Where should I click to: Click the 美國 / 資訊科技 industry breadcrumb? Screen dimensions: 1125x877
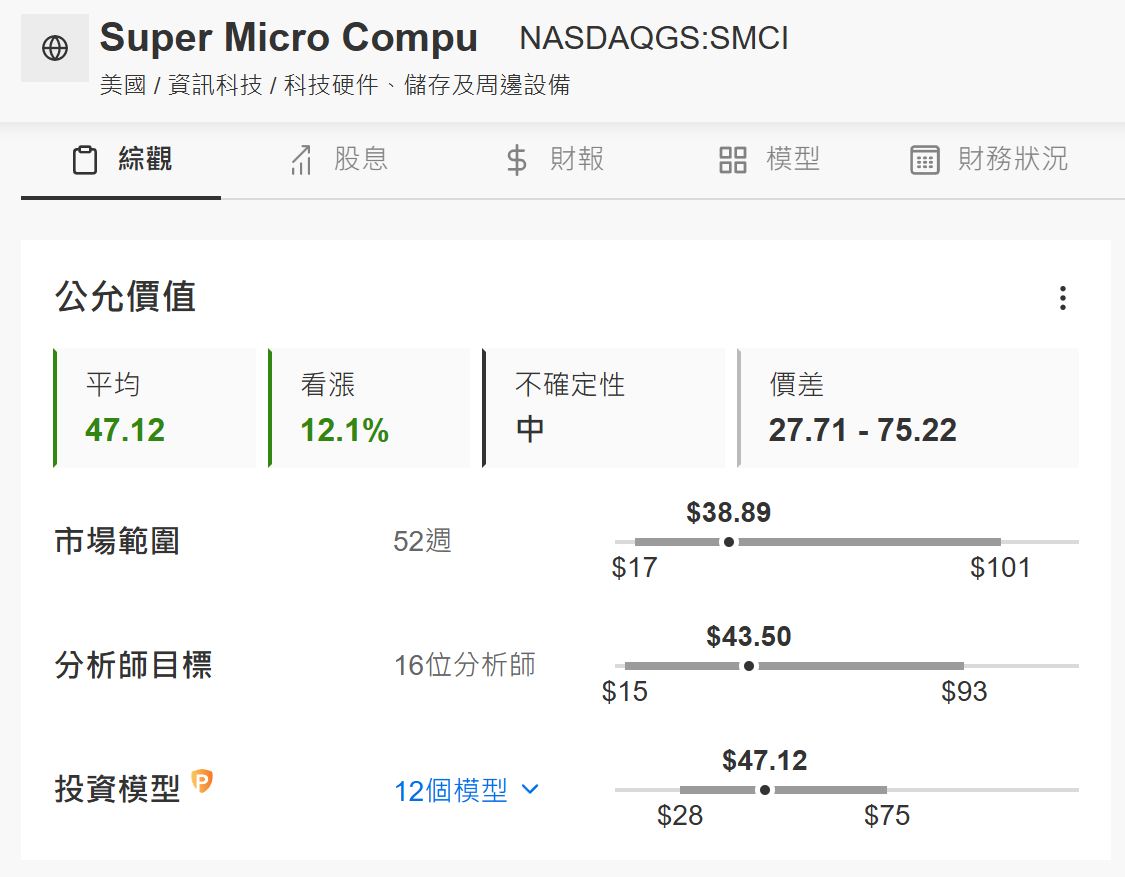pos(334,85)
